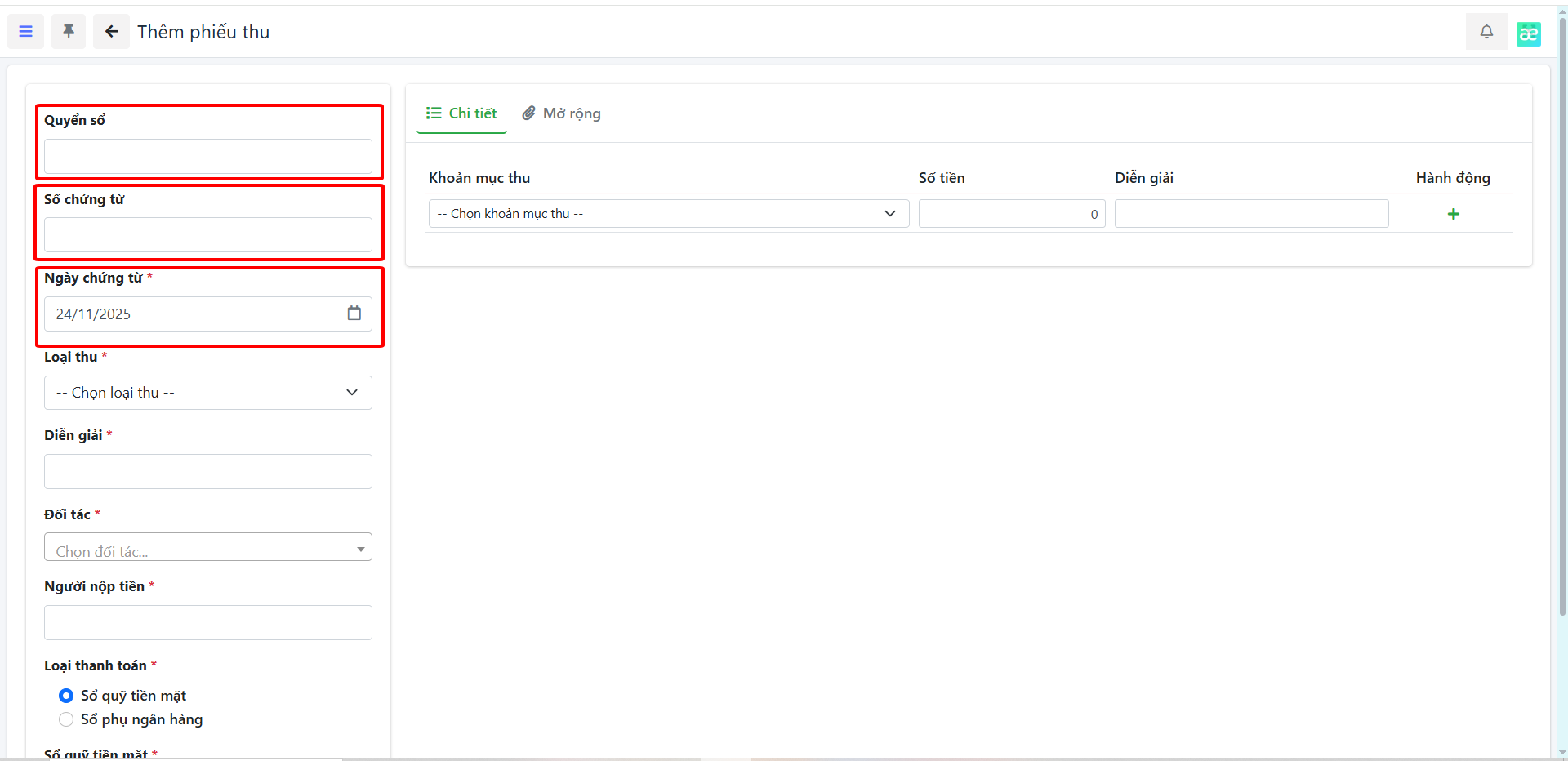
Task: Click the pin icon in header
Action: pos(69,32)
